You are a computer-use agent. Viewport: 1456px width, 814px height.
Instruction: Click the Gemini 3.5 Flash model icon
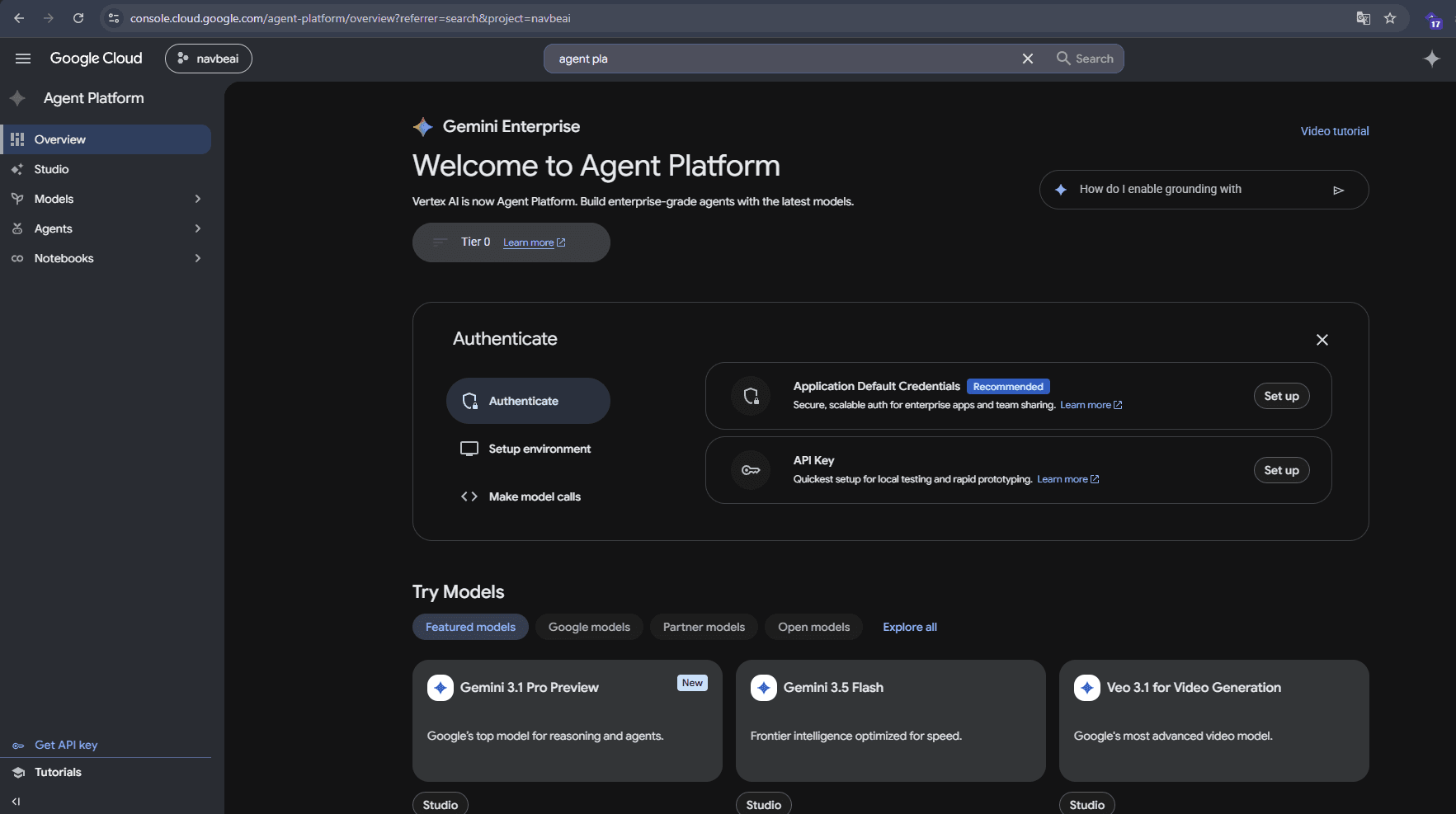764,688
